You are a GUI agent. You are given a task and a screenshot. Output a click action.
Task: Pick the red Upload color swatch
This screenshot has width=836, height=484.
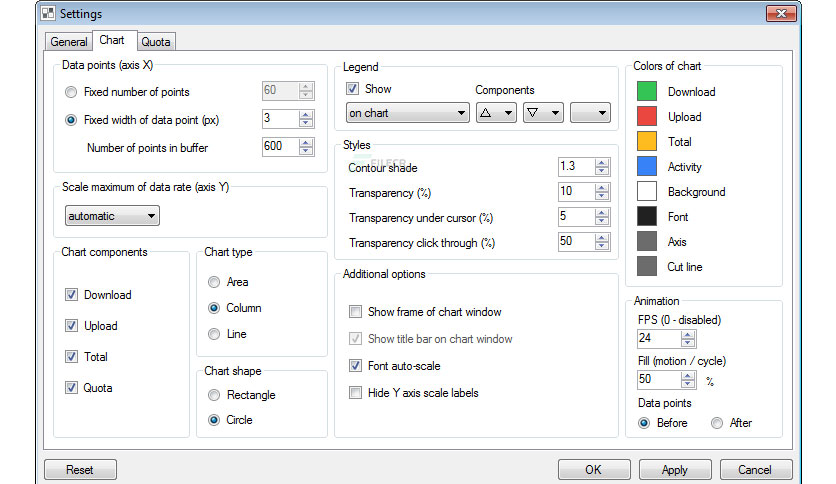click(x=647, y=116)
